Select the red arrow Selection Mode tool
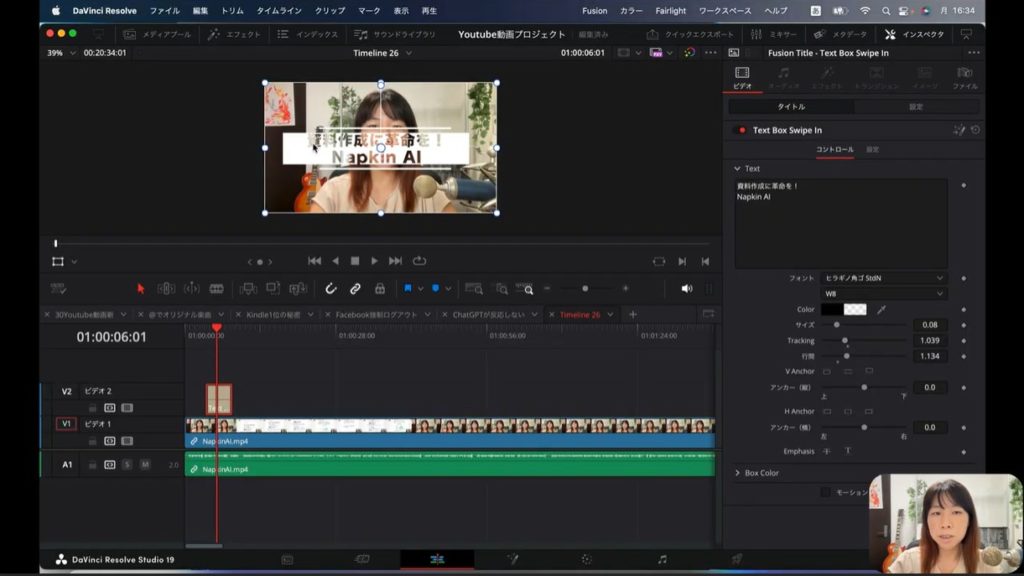Viewport: 1024px width, 576px height. (141, 289)
